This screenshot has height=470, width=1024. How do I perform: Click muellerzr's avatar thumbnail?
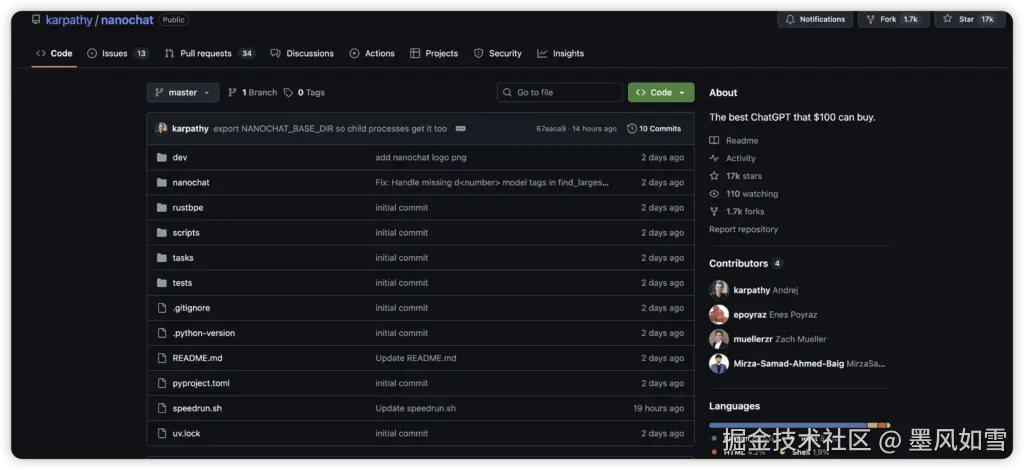pos(719,339)
